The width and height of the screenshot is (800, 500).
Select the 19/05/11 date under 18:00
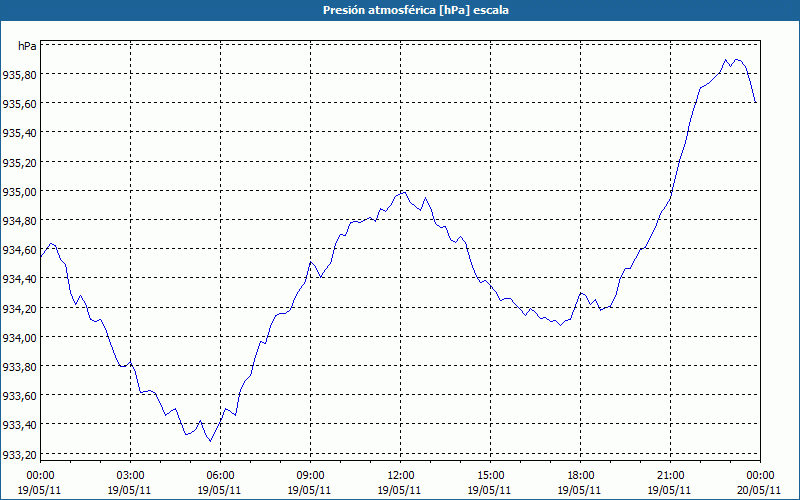pyautogui.click(x=580, y=490)
